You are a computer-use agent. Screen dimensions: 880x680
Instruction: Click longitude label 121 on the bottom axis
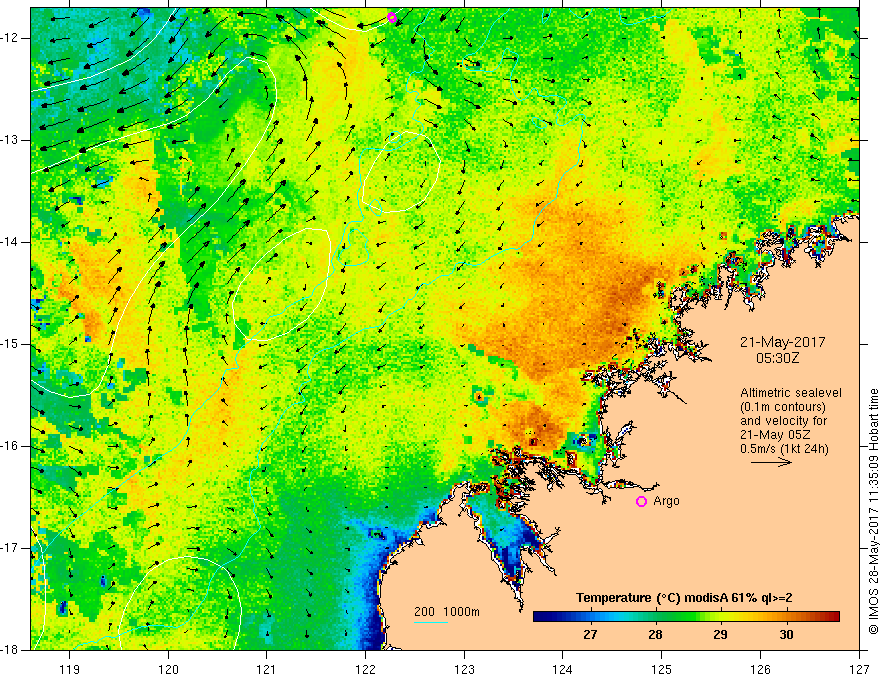(x=267, y=669)
